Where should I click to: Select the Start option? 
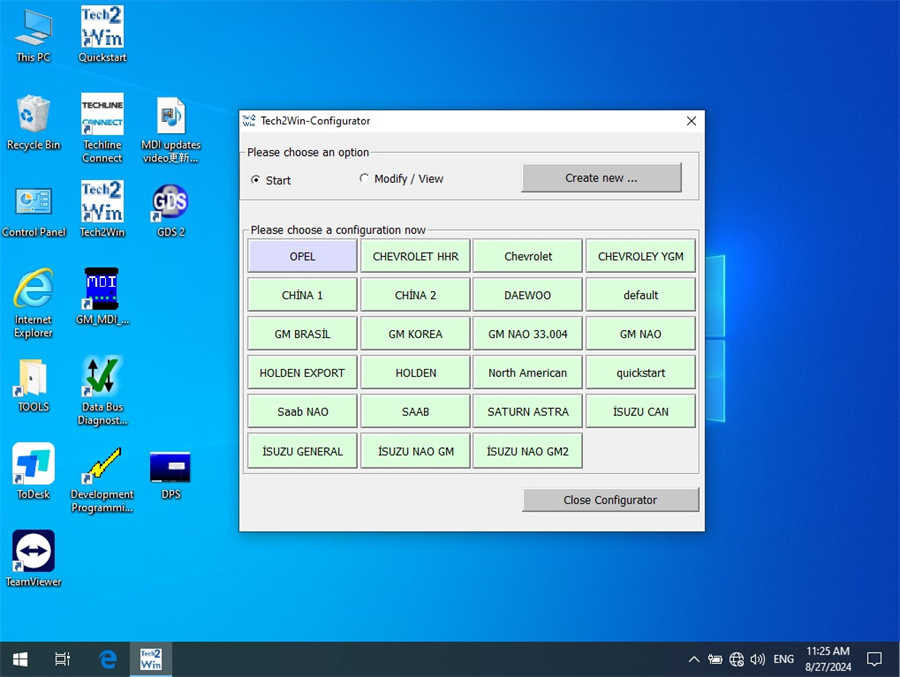click(x=259, y=179)
